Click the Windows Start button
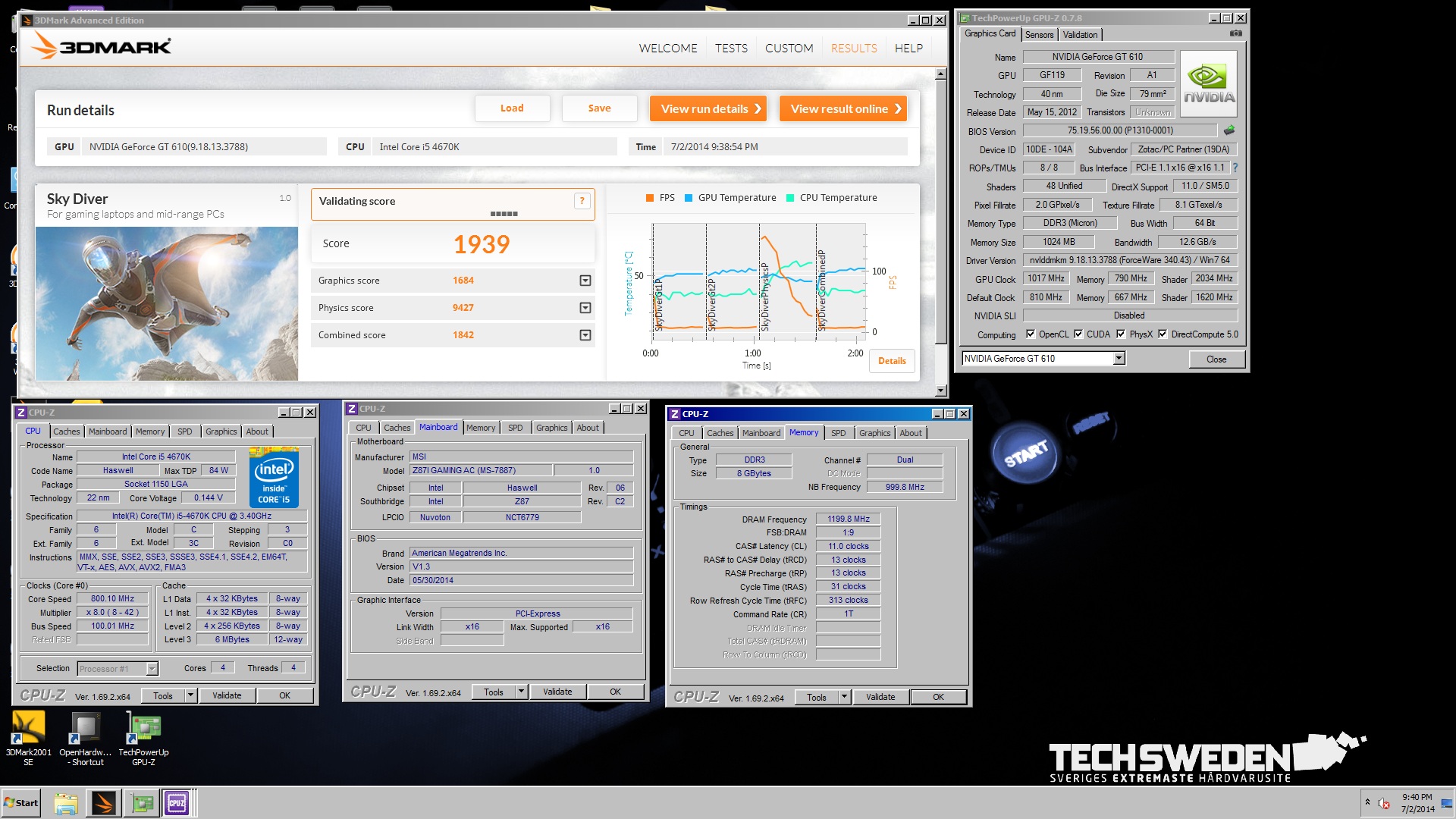This screenshot has width=1456, height=819. pos(21,803)
